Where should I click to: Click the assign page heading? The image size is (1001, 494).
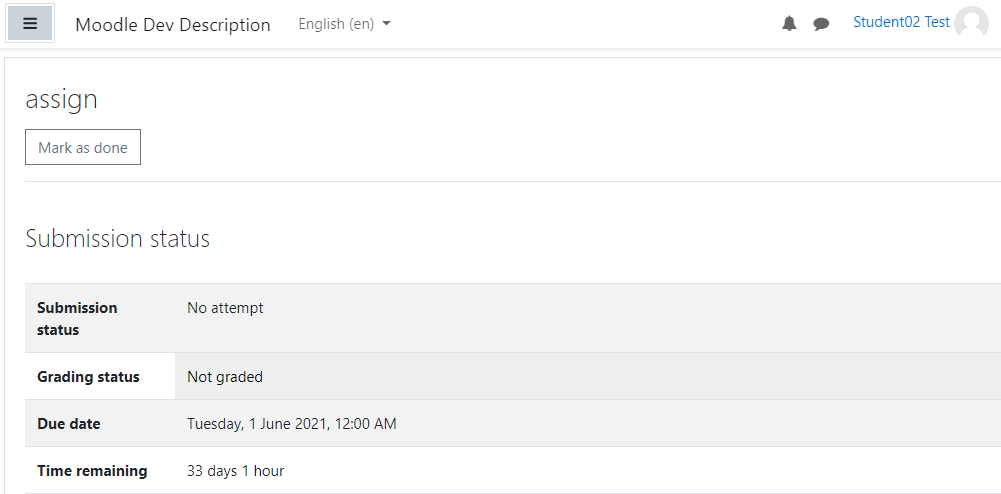[61, 100]
